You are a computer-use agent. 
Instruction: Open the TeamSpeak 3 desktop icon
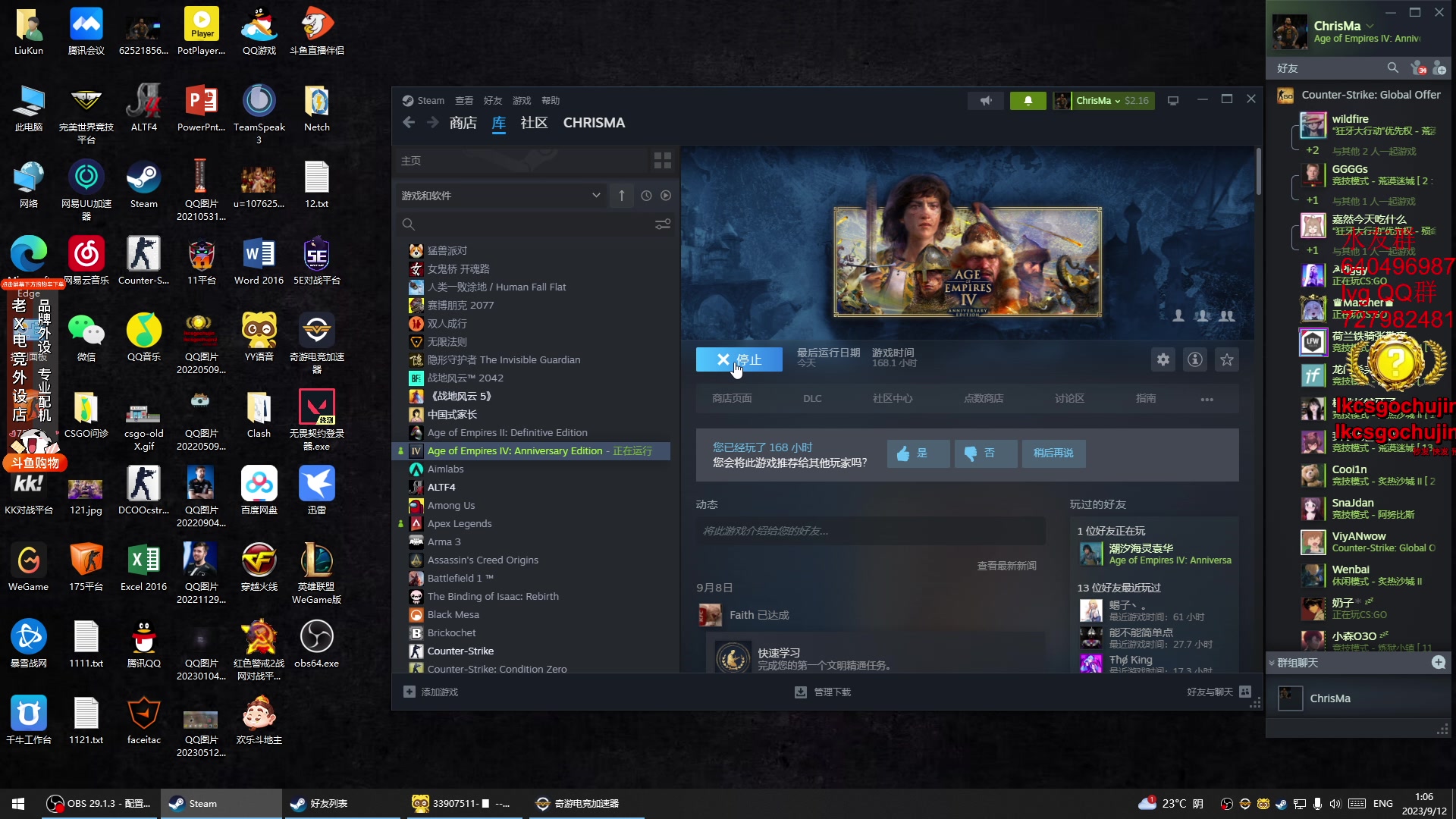tap(259, 114)
